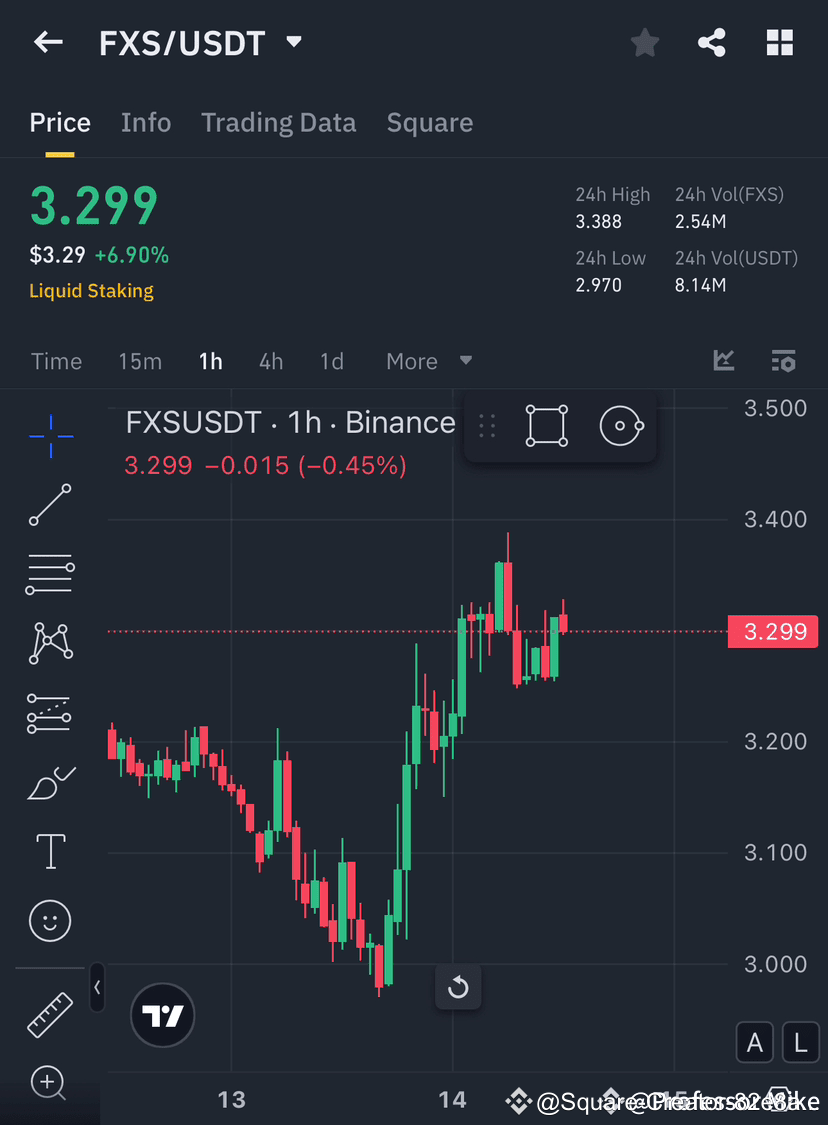
Task: Select the zoom-in magnifier tool
Action: pyautogui.click(x=50, y=1083)
